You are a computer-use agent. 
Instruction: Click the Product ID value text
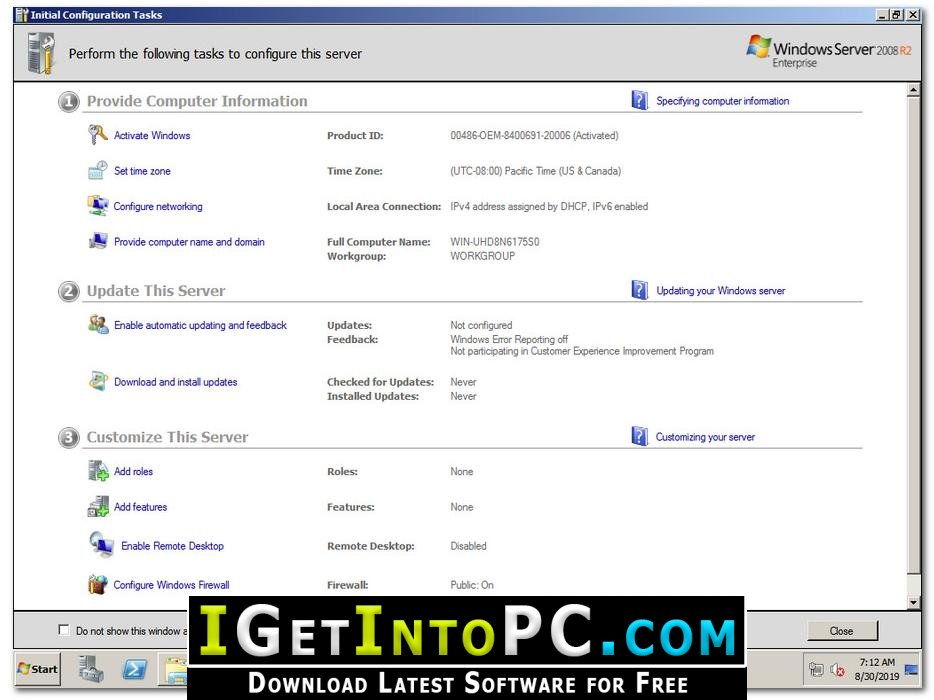(534, 135)
